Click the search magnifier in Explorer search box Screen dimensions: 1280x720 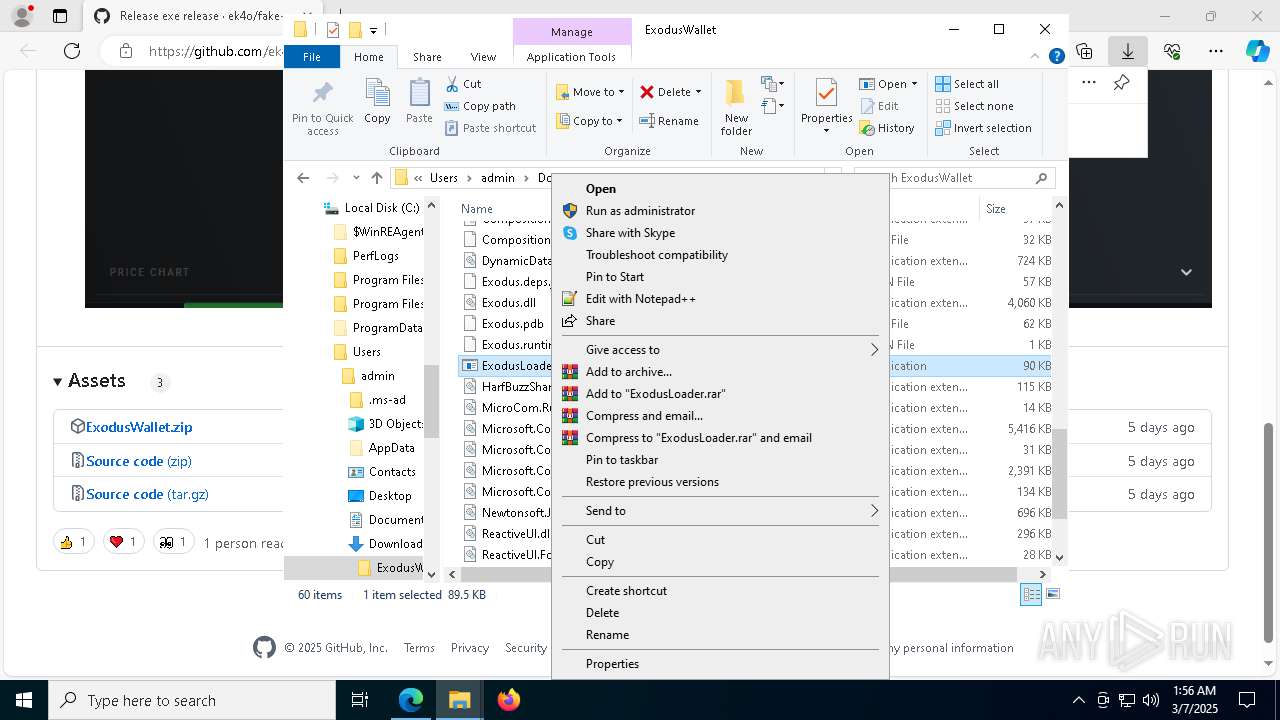tap(1041, 178)
